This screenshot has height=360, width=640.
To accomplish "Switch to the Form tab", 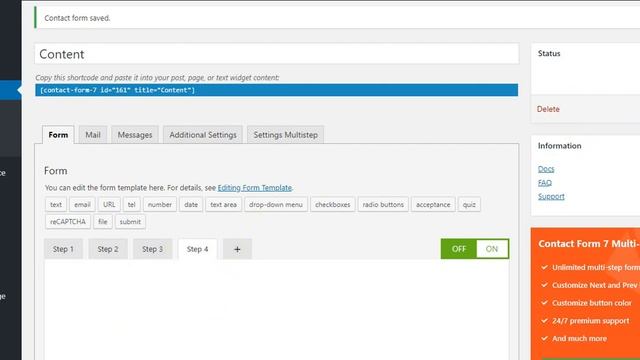I will pos(58,135).
